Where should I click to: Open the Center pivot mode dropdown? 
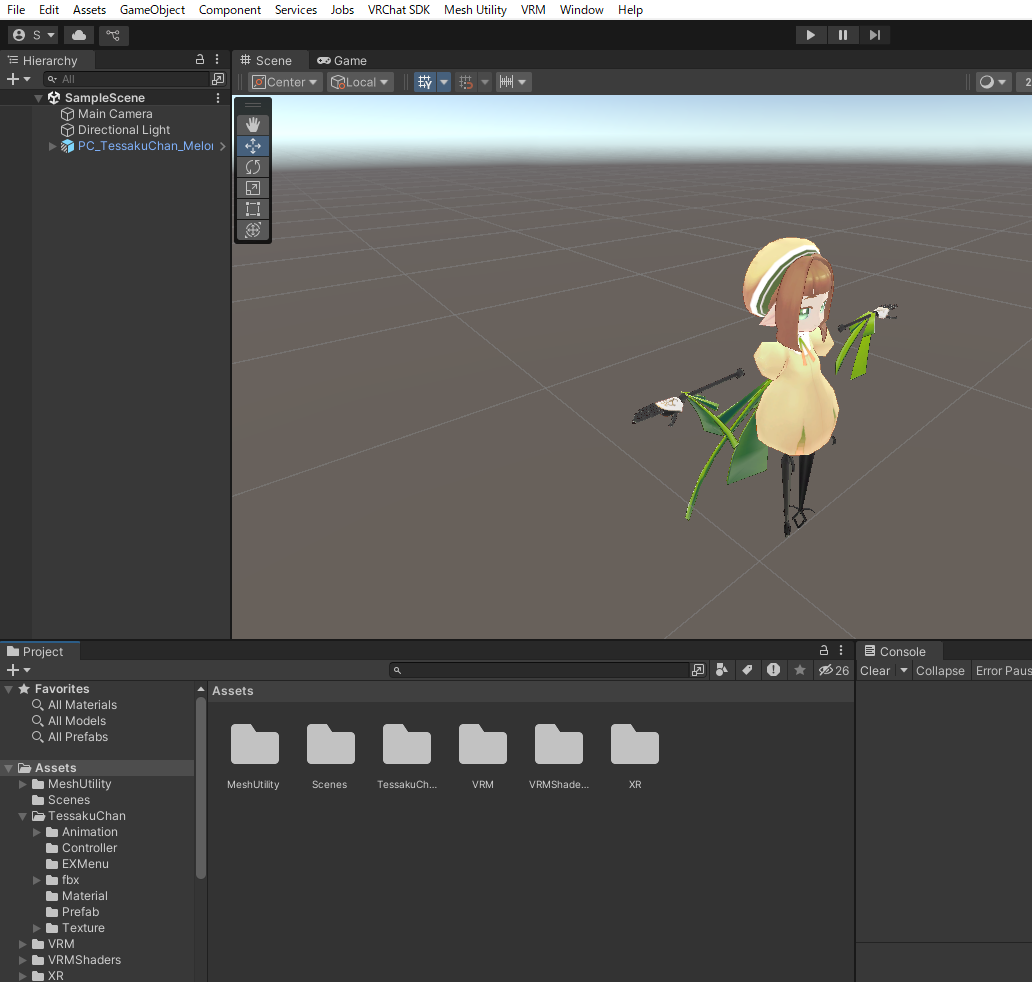tap(285, 81)
